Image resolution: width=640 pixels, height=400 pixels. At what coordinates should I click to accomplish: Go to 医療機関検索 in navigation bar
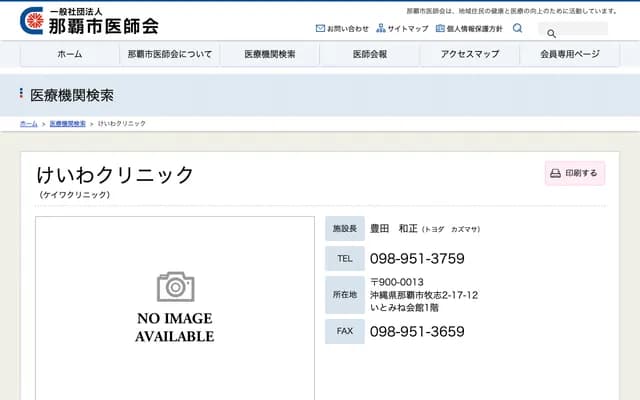[x=269, y=54]
